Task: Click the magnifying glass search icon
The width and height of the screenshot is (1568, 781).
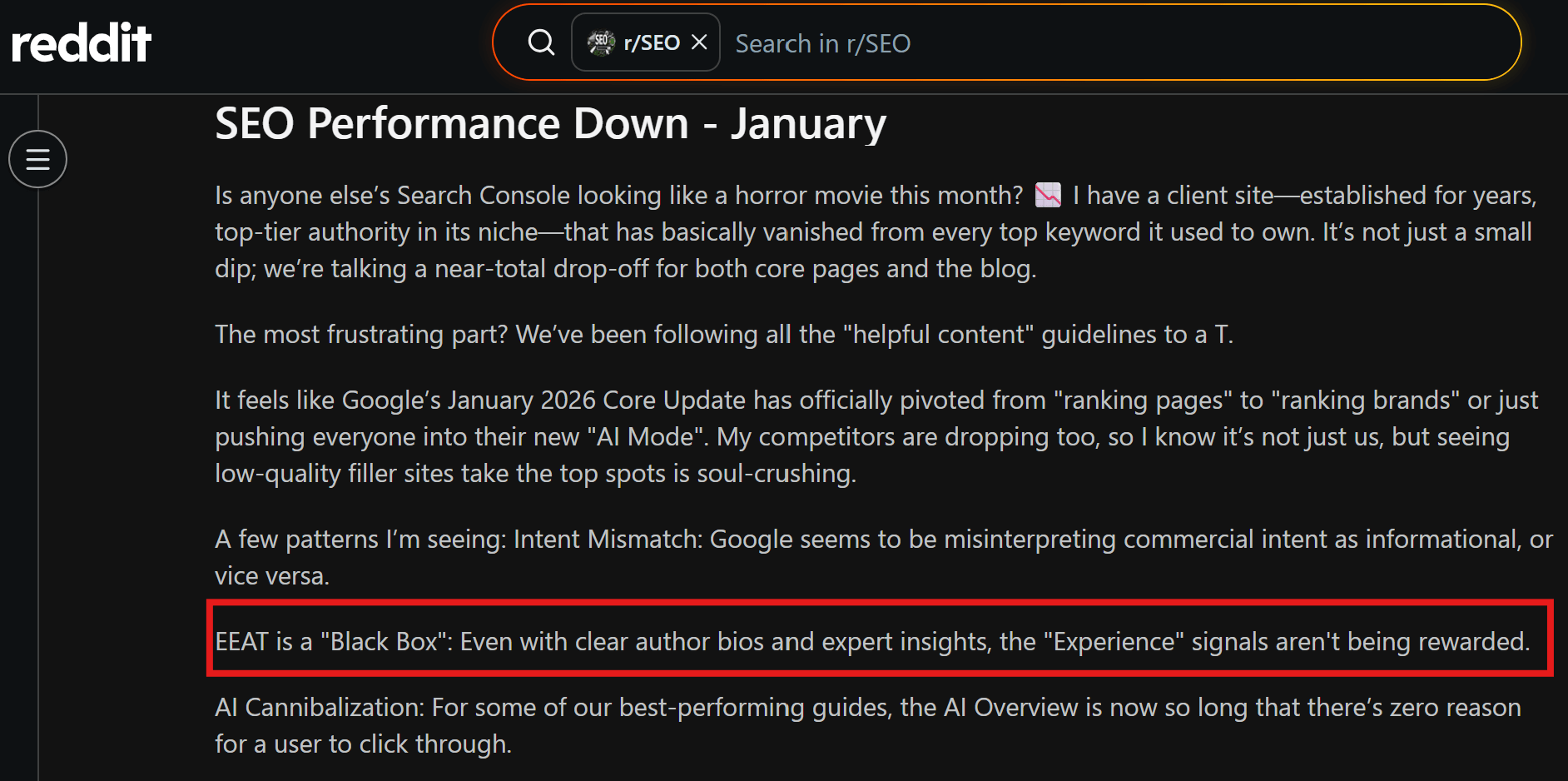Action: pos(542,42)
